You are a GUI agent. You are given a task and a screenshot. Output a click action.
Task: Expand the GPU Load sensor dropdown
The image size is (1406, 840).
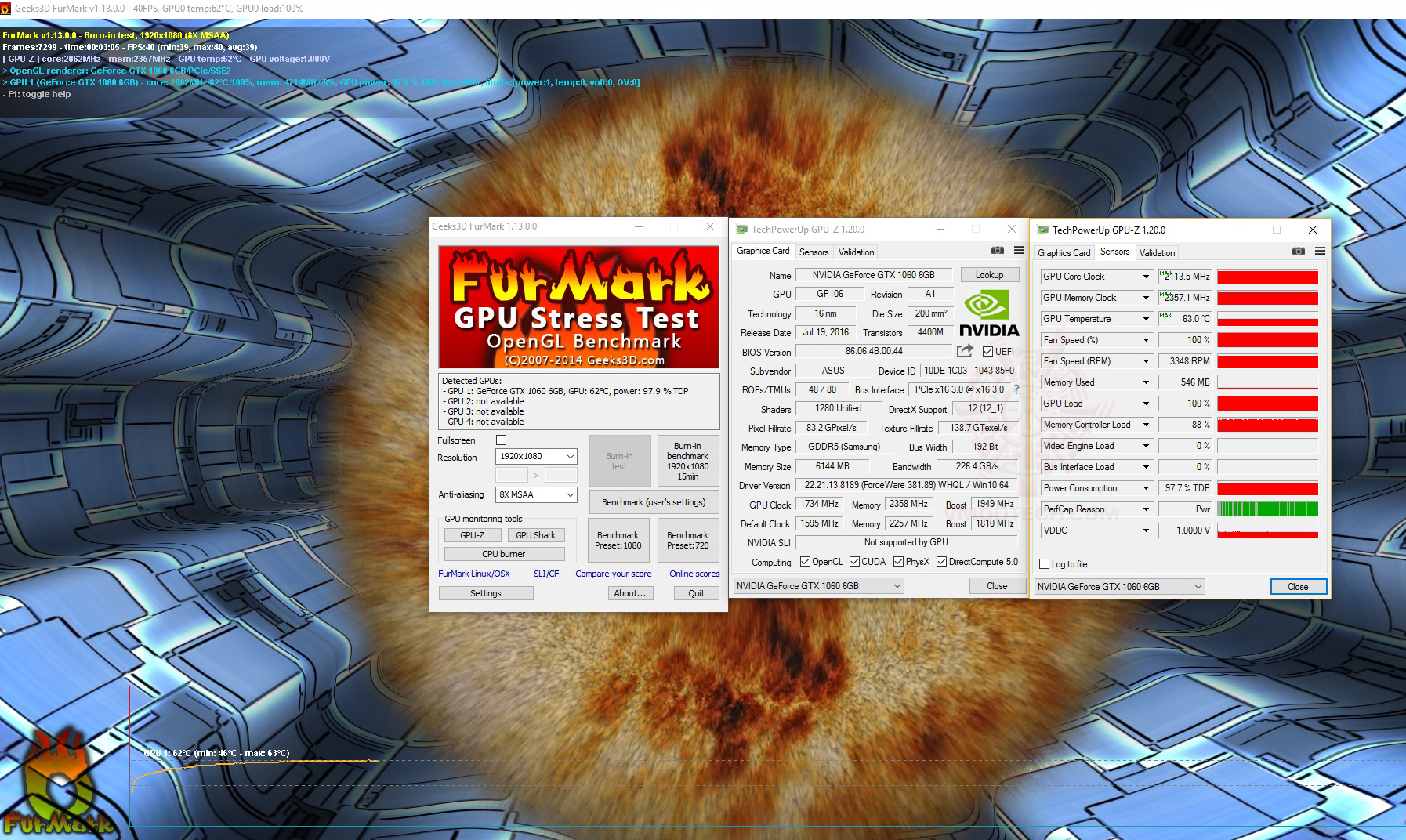pyautogui.click(x=1146, y=404)
